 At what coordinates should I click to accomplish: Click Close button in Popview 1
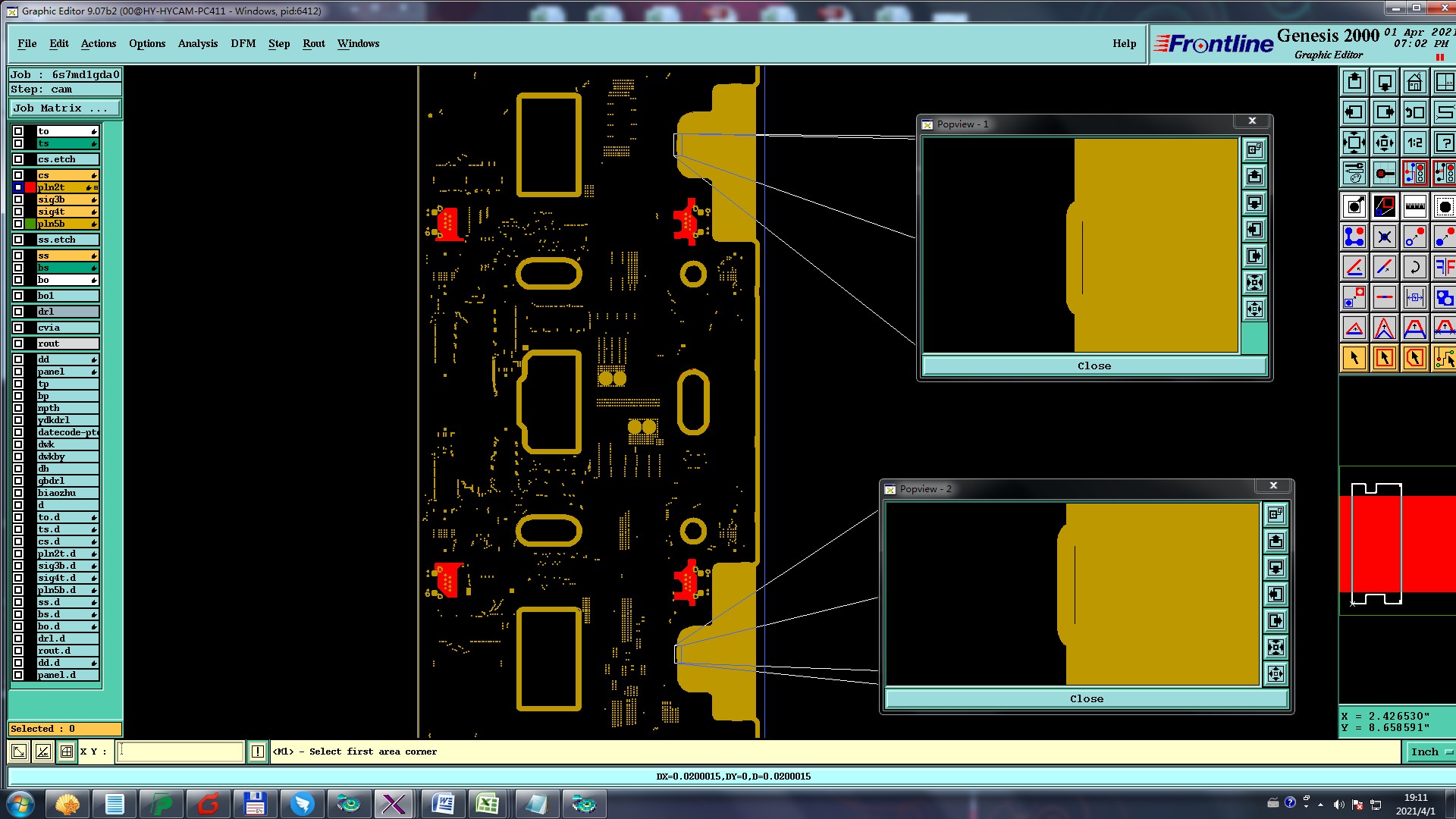tap(1094, 366)
